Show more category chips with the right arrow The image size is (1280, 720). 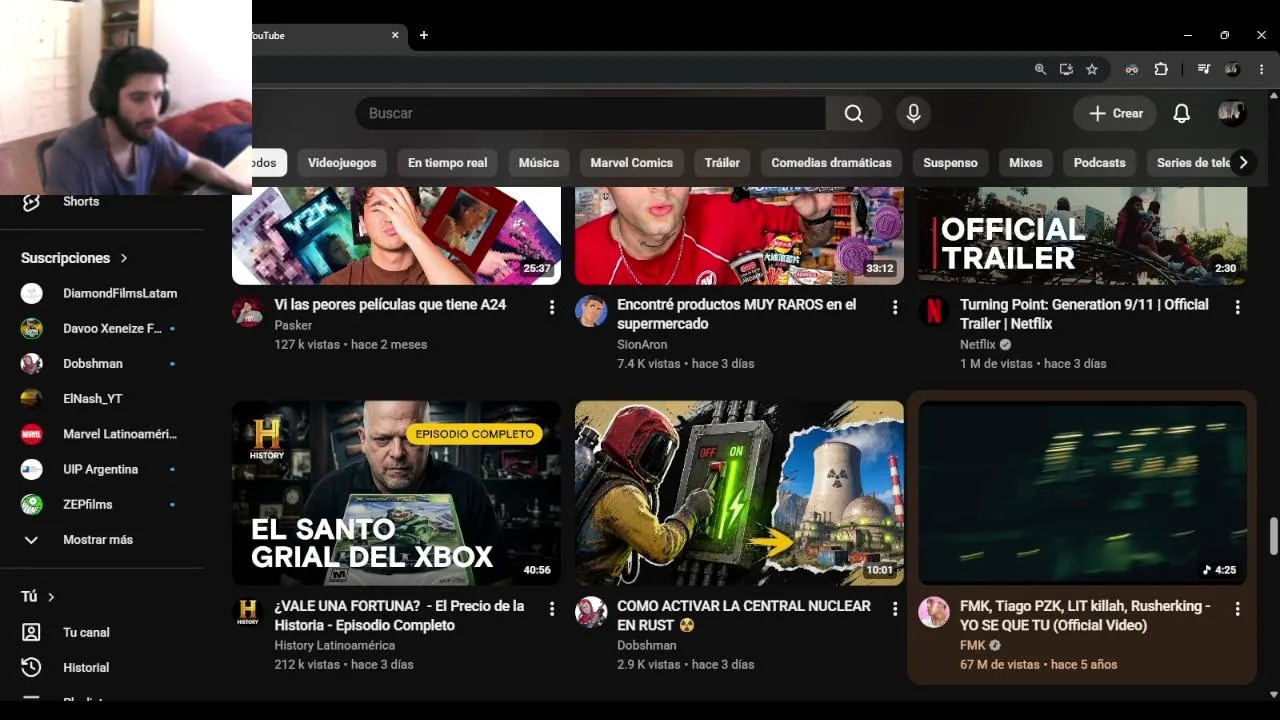pos(1243,162)
